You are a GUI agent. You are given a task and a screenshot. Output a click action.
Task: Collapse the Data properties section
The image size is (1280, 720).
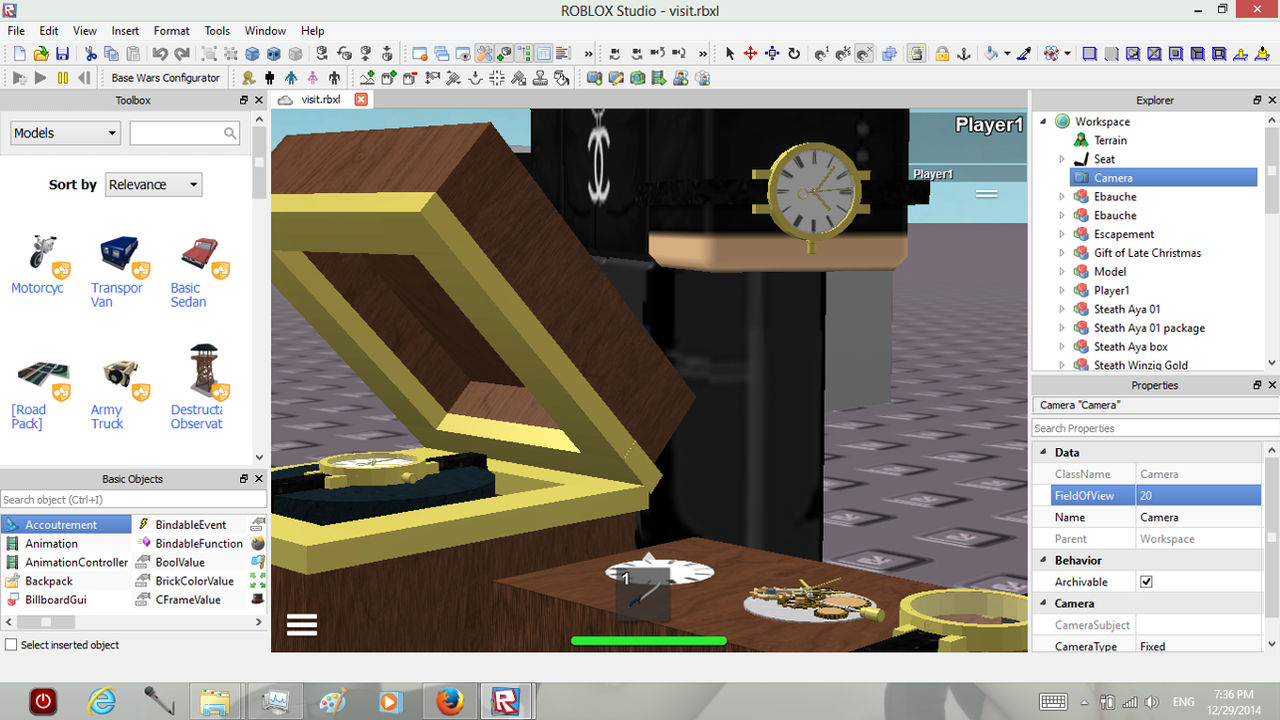pyautogui.click(x=1041, y=453)
